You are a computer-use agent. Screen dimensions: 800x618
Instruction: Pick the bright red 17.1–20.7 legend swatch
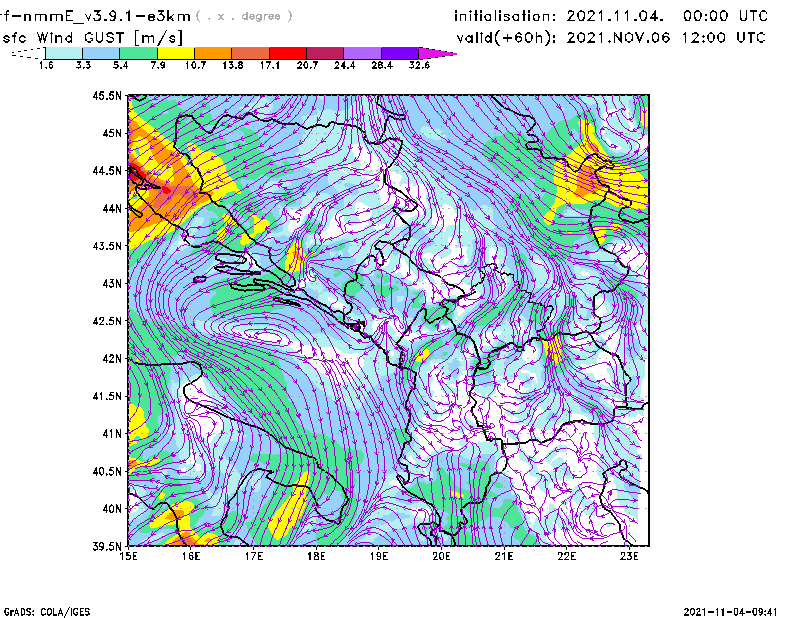point(288,53)
